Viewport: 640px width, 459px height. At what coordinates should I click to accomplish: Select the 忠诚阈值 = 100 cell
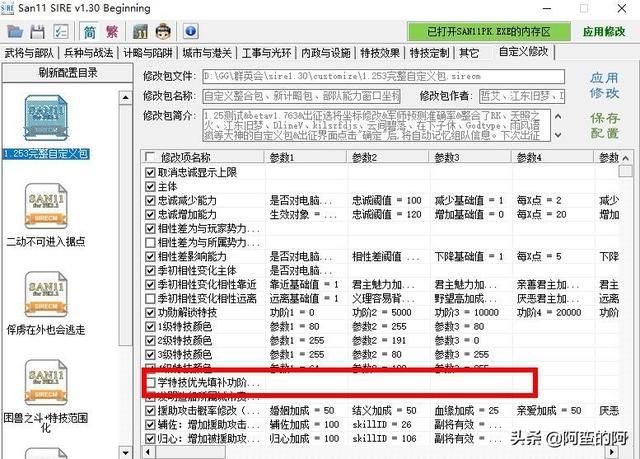pyautogui.click(x=387, y=200)
